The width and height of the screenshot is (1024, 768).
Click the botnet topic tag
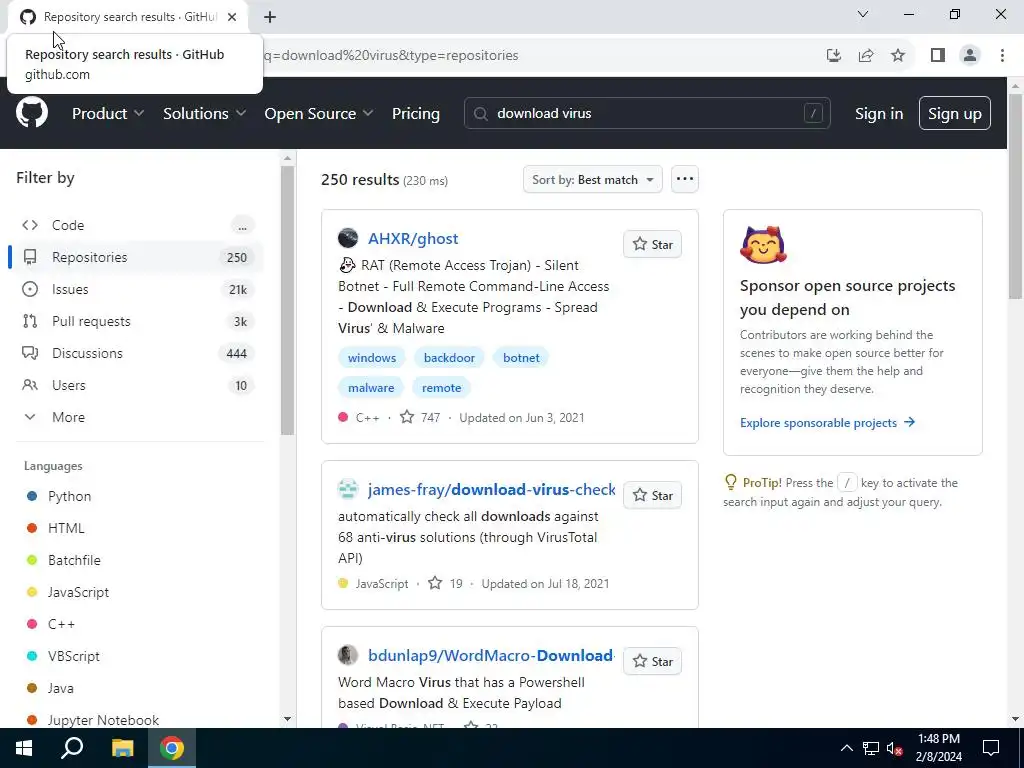point(521,358)
